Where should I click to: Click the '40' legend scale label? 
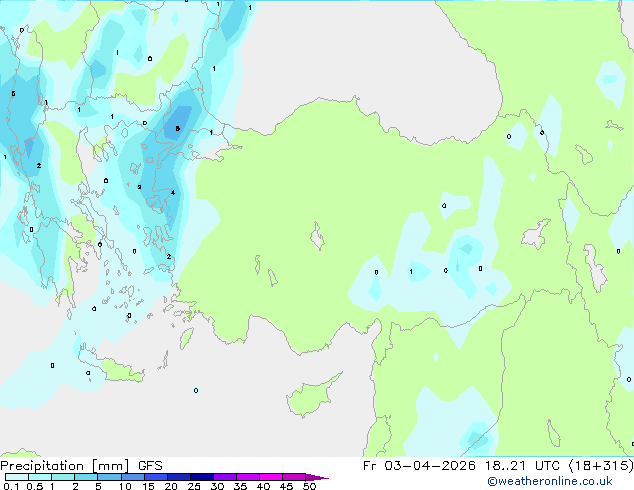click(264, 486)
